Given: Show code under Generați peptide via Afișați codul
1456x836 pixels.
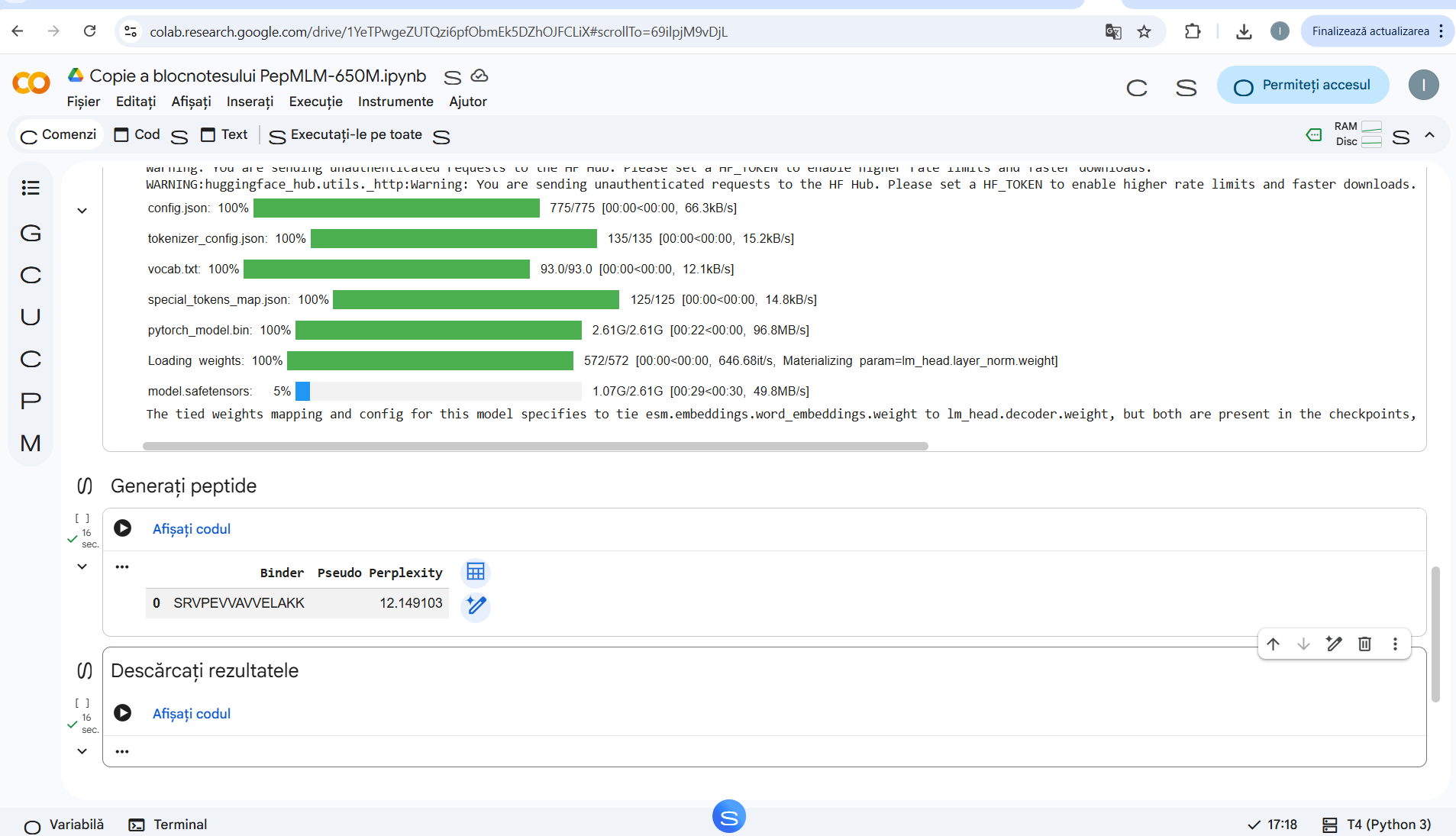Looking at the screenshot, I should (192, 529).
